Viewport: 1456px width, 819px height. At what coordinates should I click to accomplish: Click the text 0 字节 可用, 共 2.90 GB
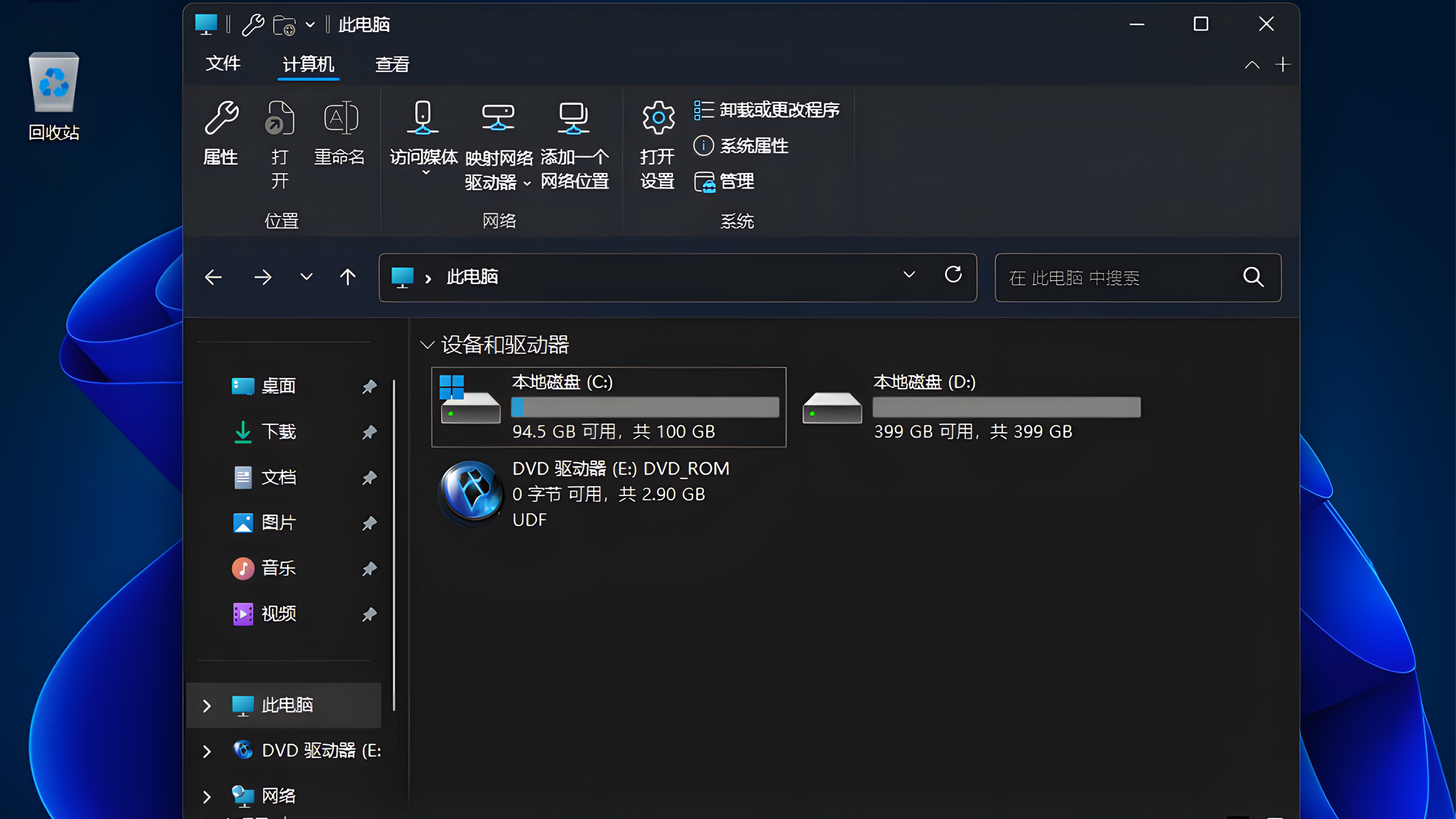pos(609,494)
